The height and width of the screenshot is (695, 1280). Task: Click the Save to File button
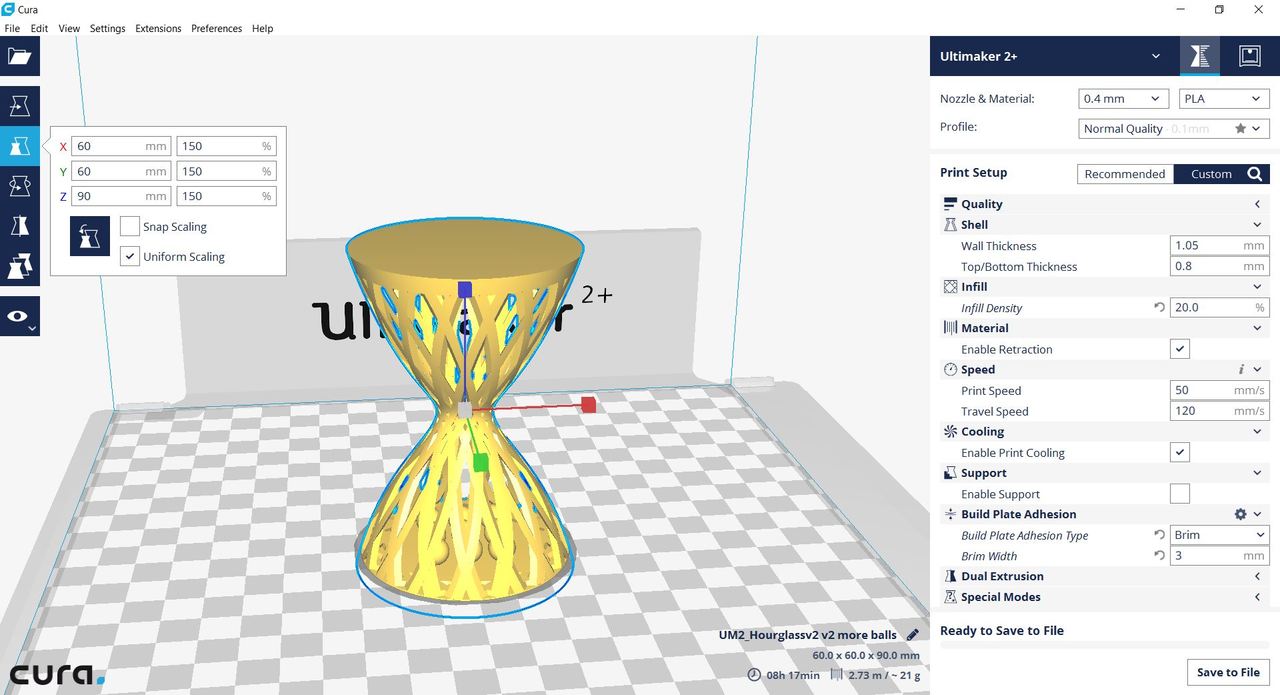point(1228,672)
